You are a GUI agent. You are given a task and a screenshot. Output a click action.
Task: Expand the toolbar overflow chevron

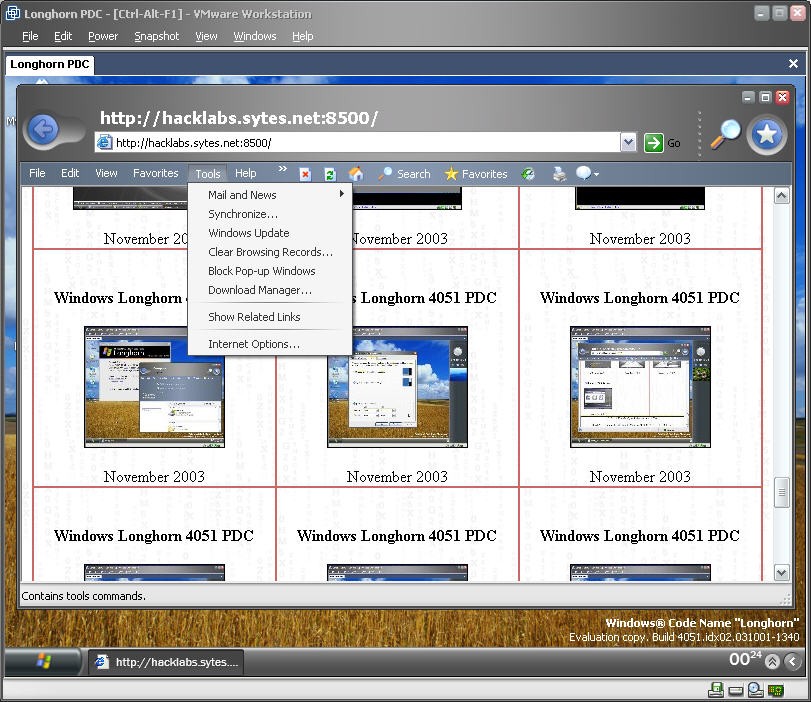(x=282, y=170)
